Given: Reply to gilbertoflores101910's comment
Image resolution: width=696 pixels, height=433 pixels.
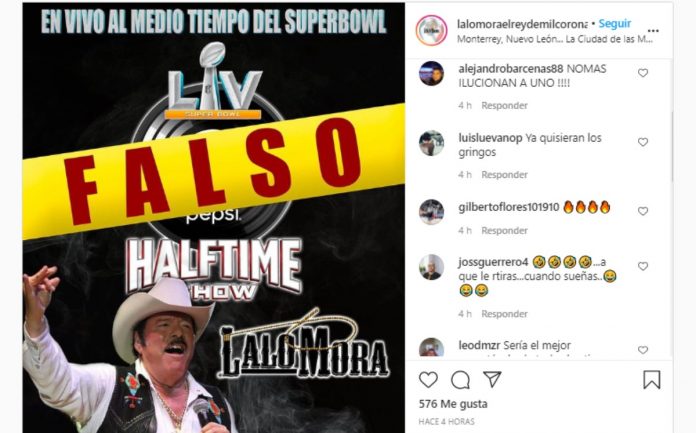Looking at the screenshot, I should [x=505, y=230].
